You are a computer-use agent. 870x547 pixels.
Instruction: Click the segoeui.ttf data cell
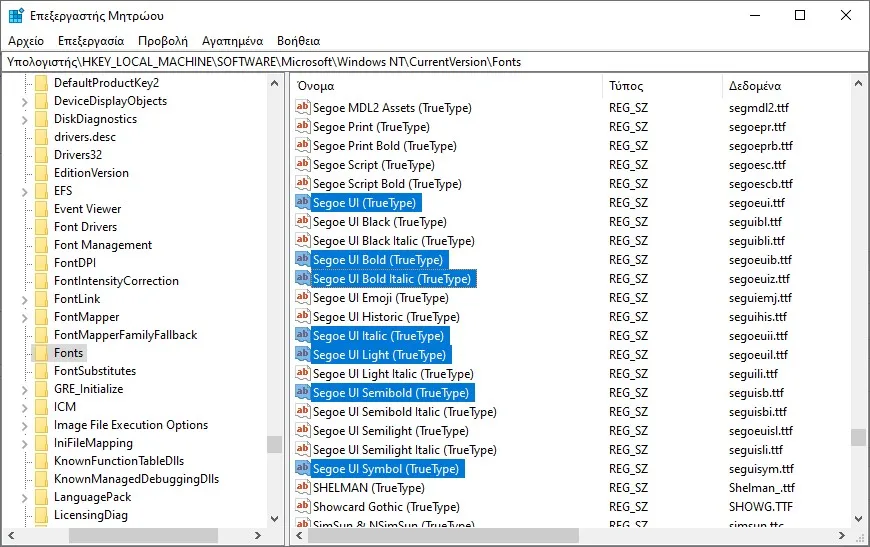tap(757, 203)
